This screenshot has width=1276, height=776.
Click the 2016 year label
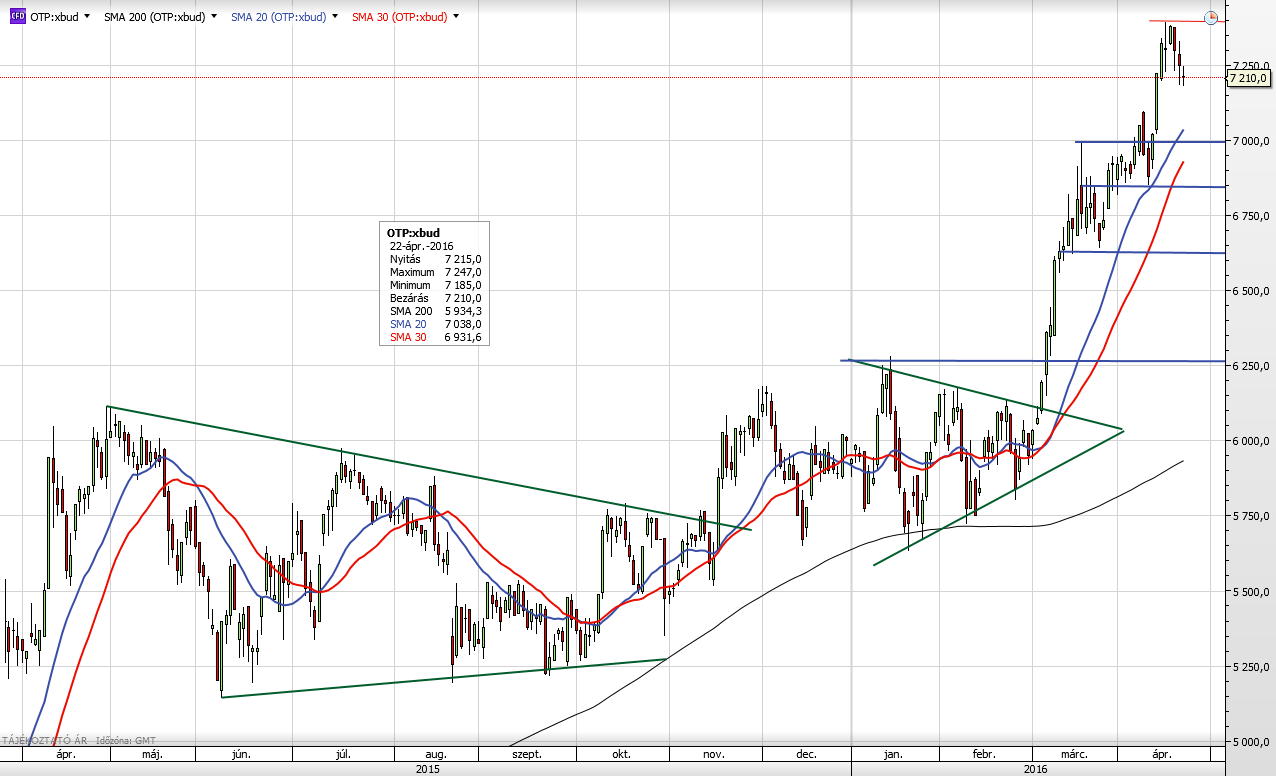tap(1035, 769)
